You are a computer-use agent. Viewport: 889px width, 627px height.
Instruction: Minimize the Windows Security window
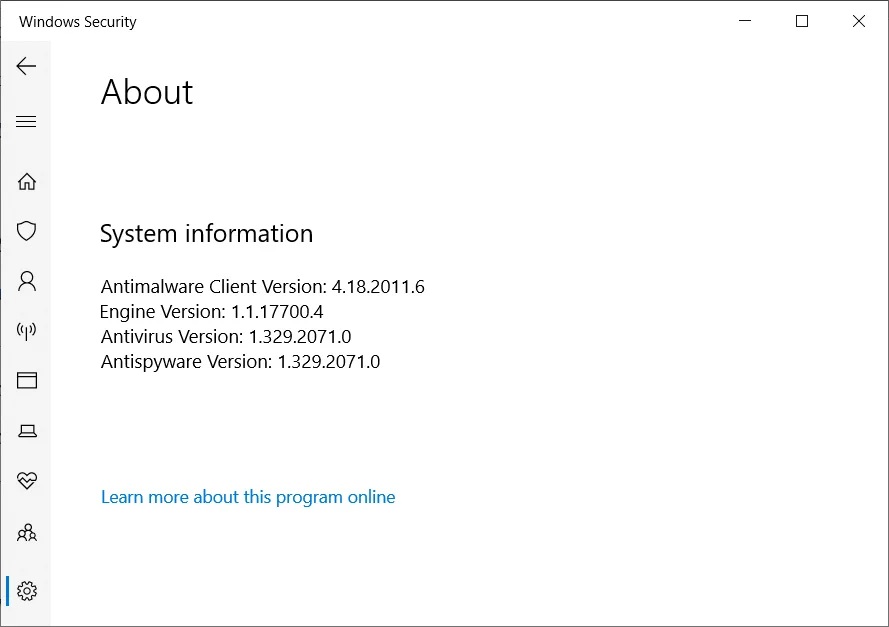pos(745,22)
